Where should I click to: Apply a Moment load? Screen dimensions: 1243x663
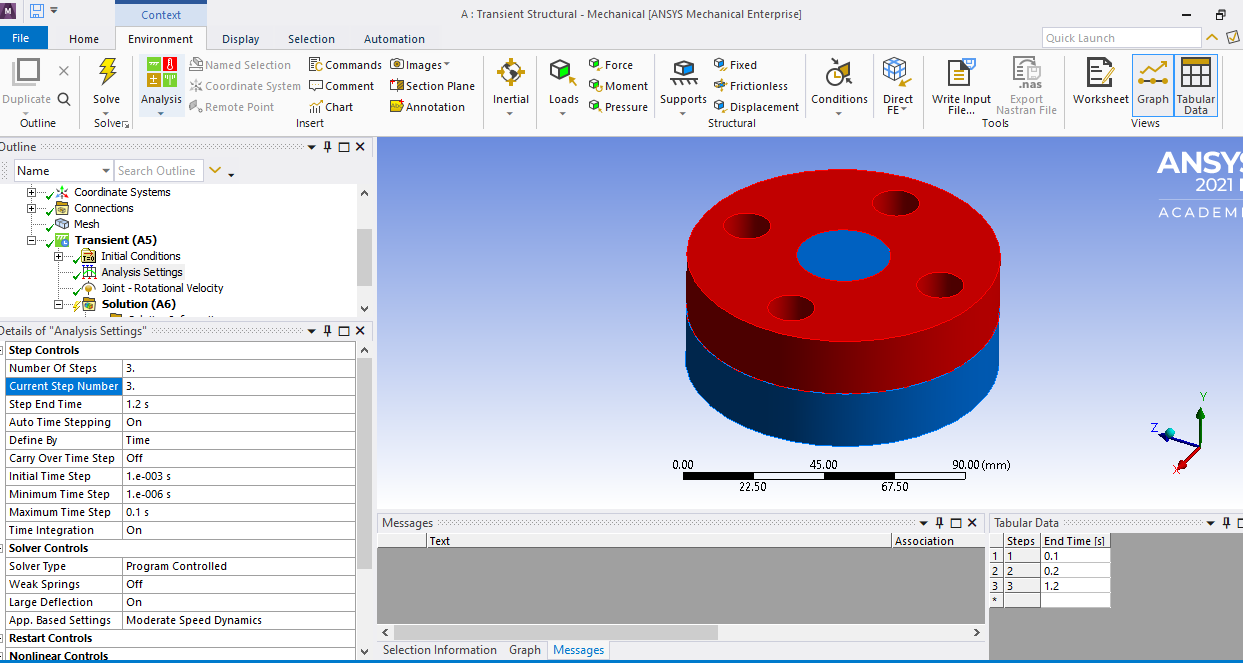(x=618, y=86)
